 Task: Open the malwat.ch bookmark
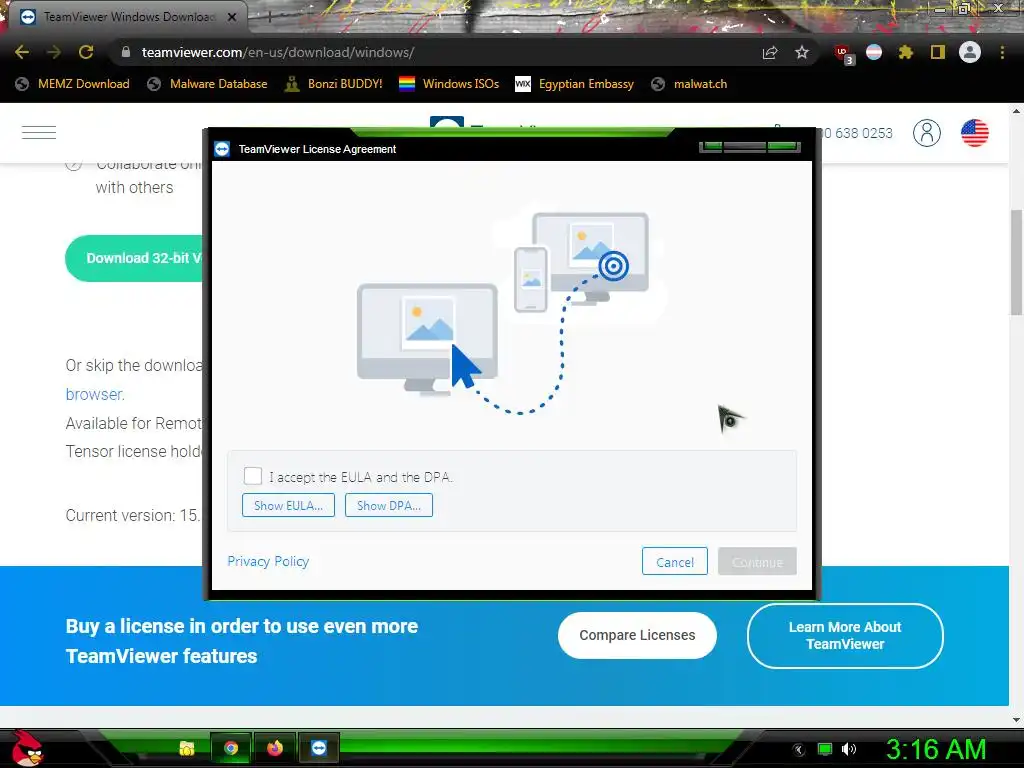(690, 84)
